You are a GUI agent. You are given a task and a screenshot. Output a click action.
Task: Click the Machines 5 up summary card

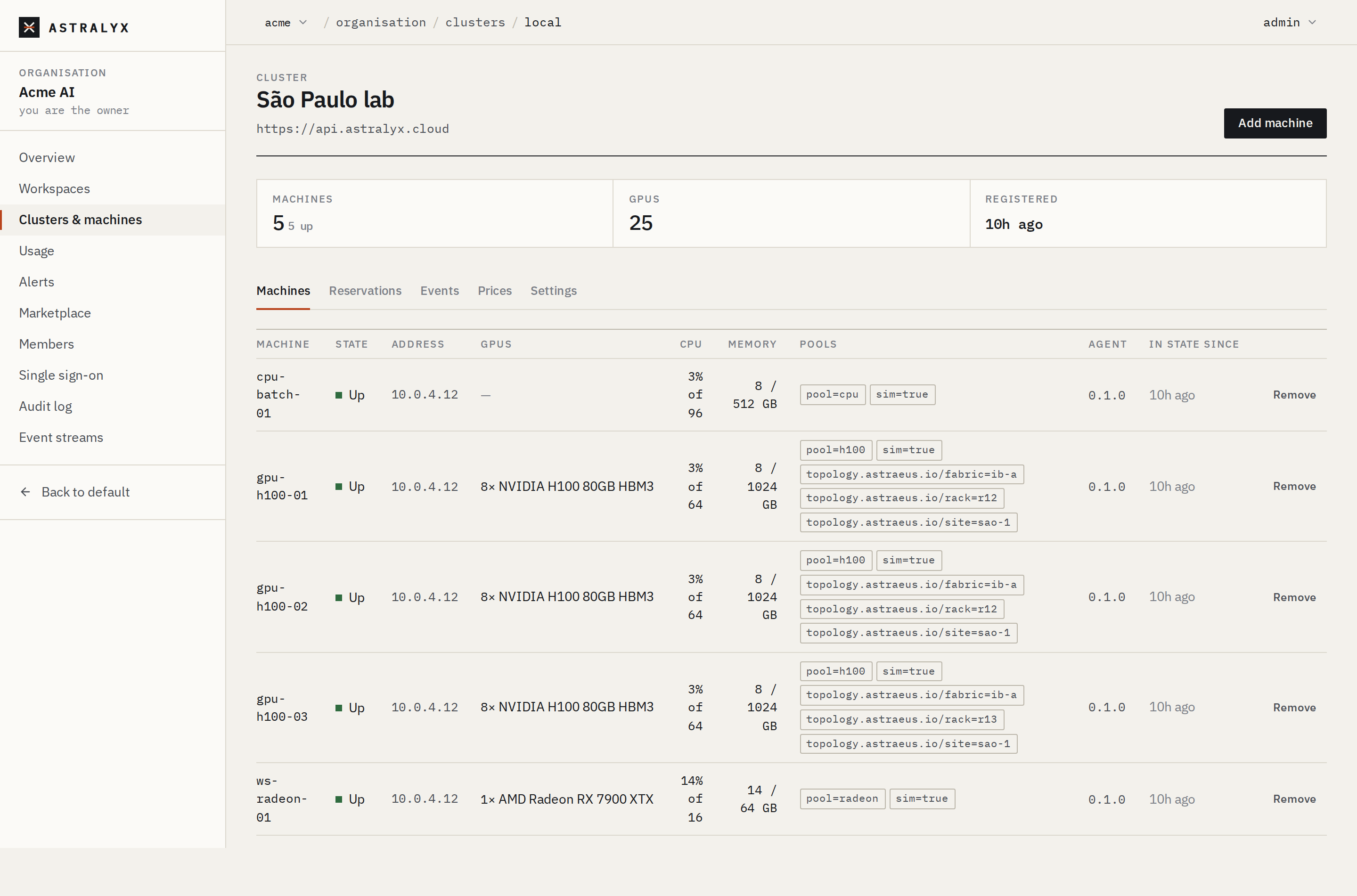(x=435, y=214)
